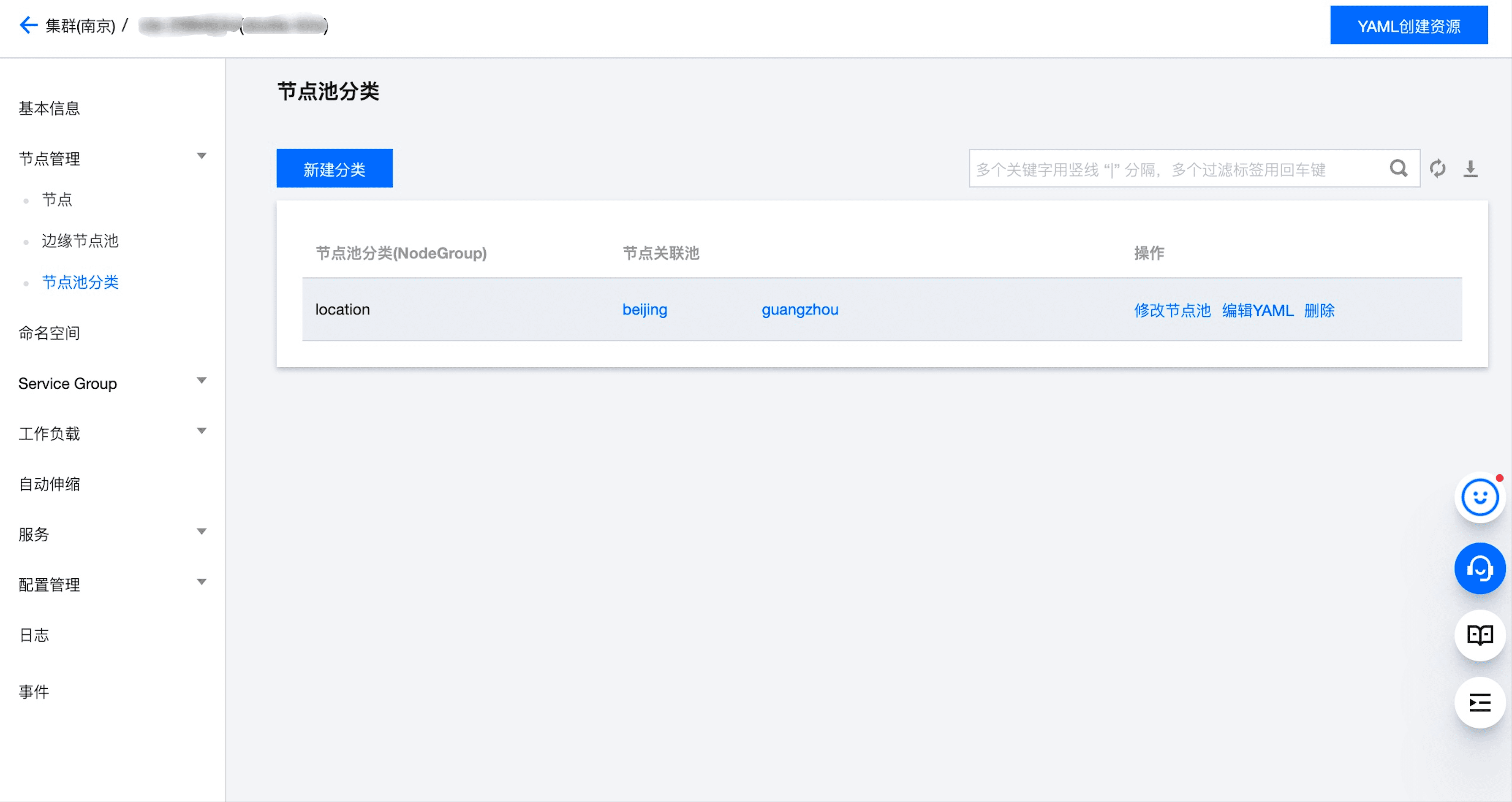Go to 命名空间 in the sidebar
The width and height of the screenshot is (1512, 802).
[x=49, y=333]
